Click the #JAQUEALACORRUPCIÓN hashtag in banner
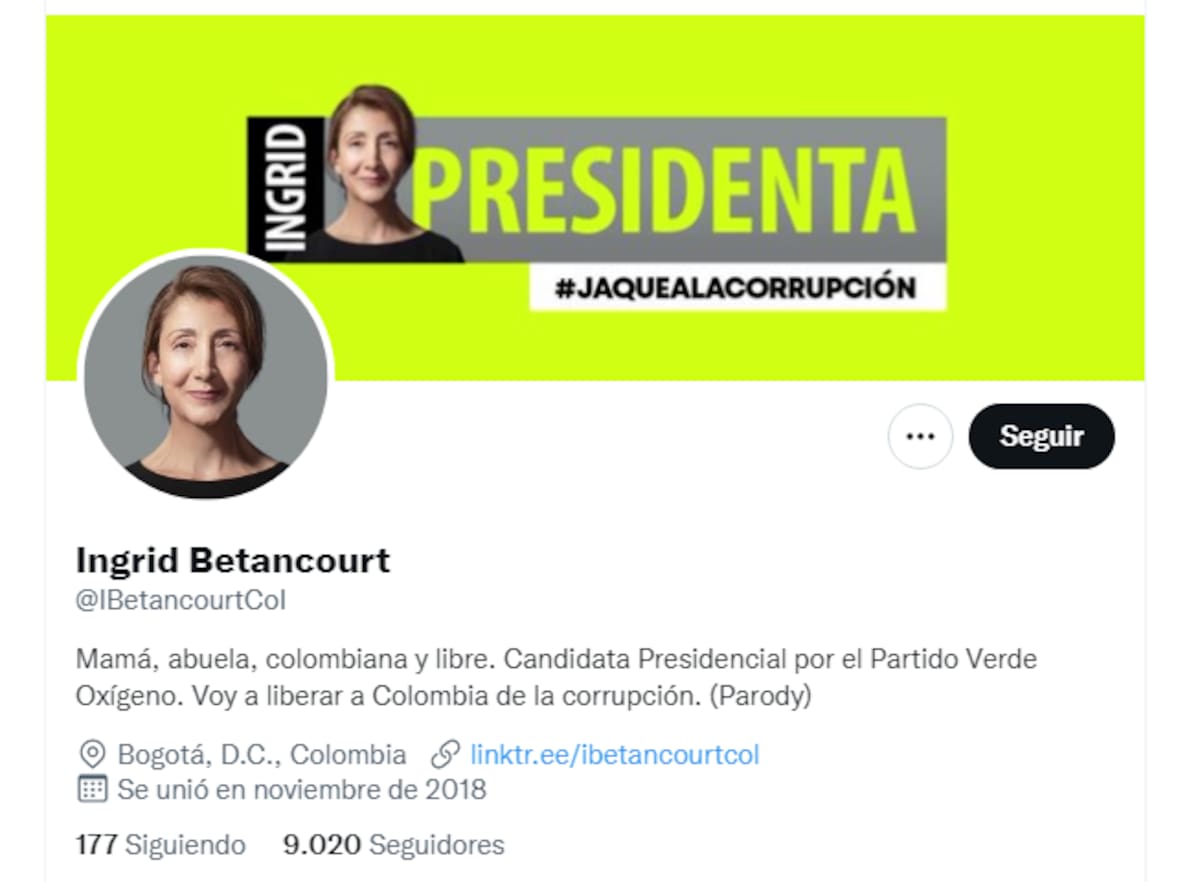This screenshot has width=1200, height=882. (x=738, y=288)
